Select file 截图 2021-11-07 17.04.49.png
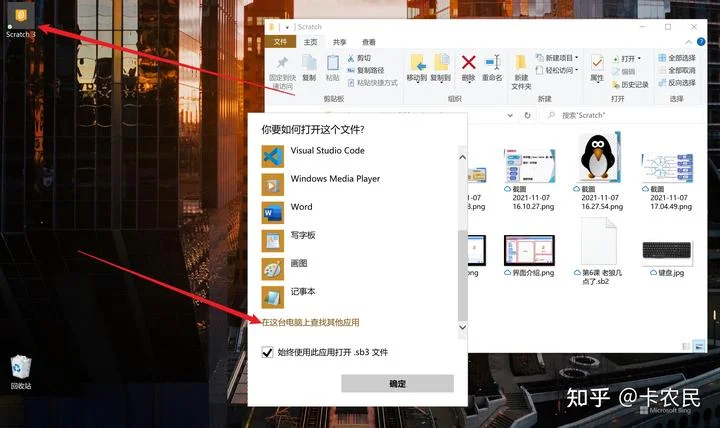720x428 pixels. click(x=667, y=181)
